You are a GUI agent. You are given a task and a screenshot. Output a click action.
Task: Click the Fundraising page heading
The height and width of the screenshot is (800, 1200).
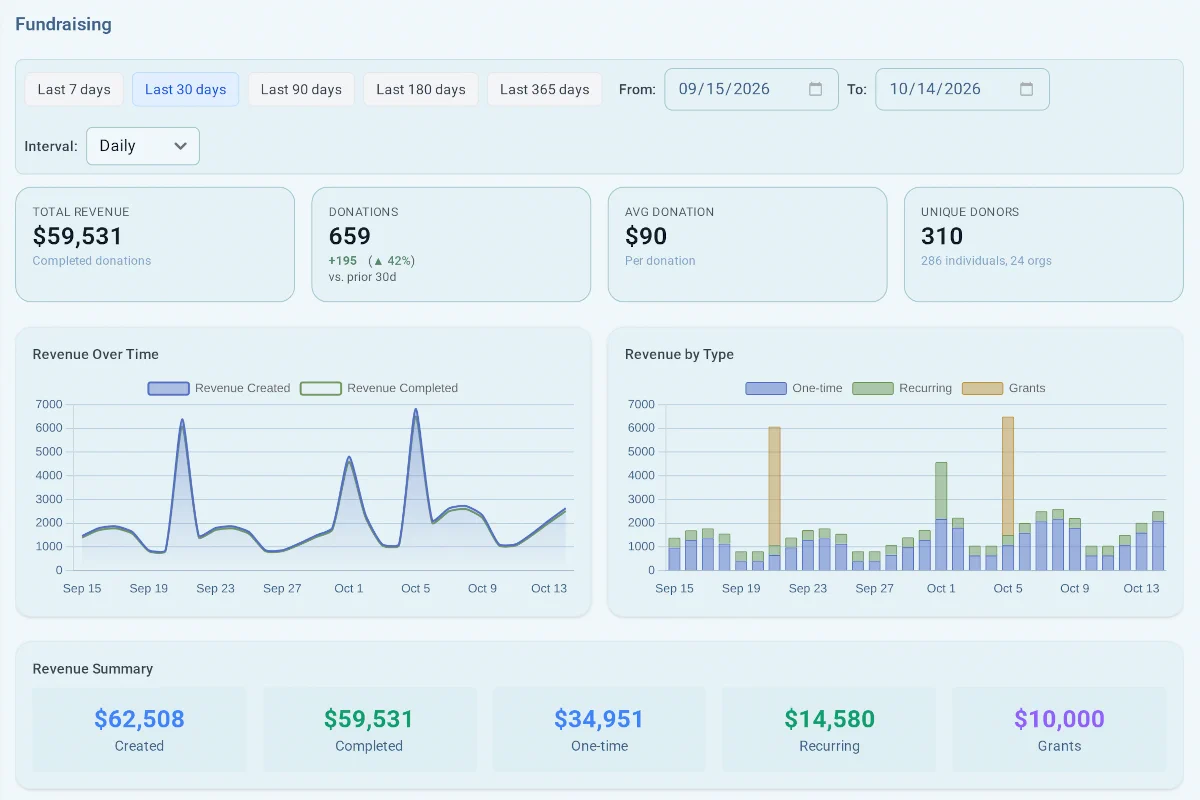click(x=63, y=24)
